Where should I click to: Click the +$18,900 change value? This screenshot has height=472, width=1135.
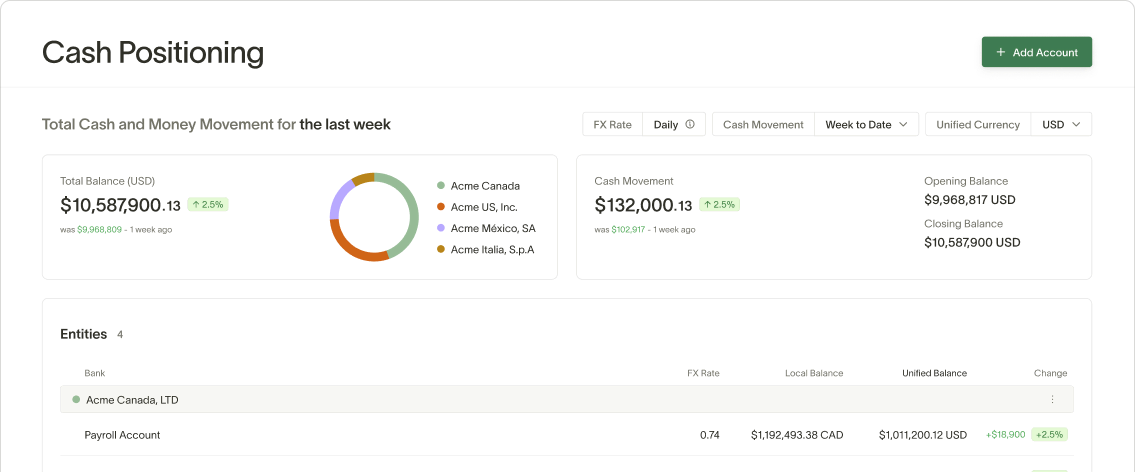1005,435
